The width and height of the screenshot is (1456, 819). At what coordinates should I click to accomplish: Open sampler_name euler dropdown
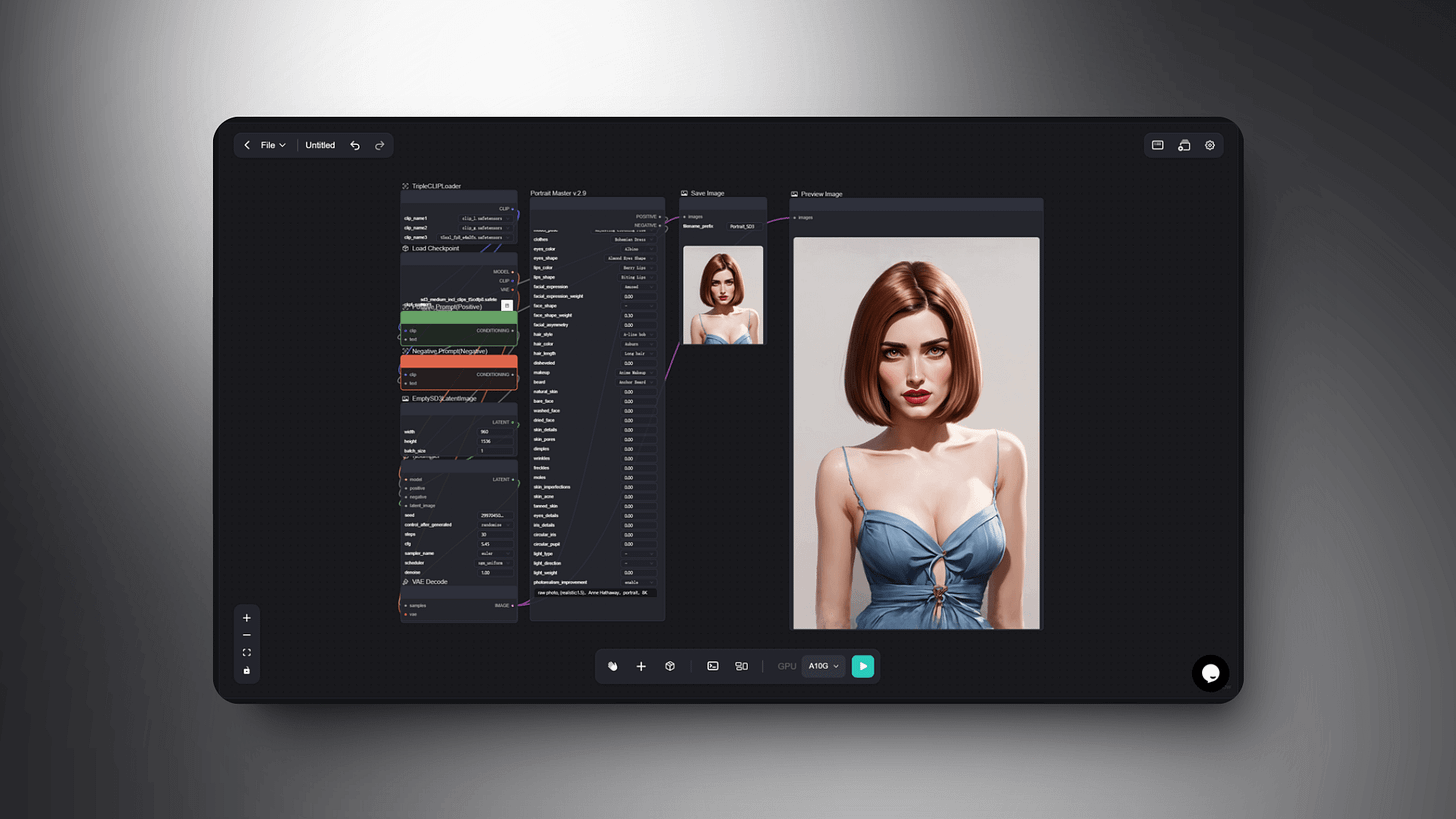tap(496, 553)
